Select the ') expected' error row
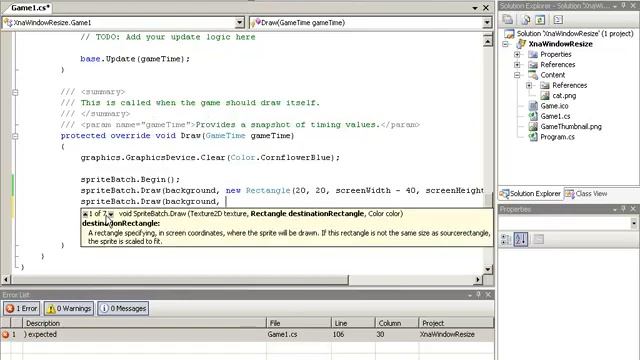The width and height of the screenshot is (640, 360). [x=247, y=334]
